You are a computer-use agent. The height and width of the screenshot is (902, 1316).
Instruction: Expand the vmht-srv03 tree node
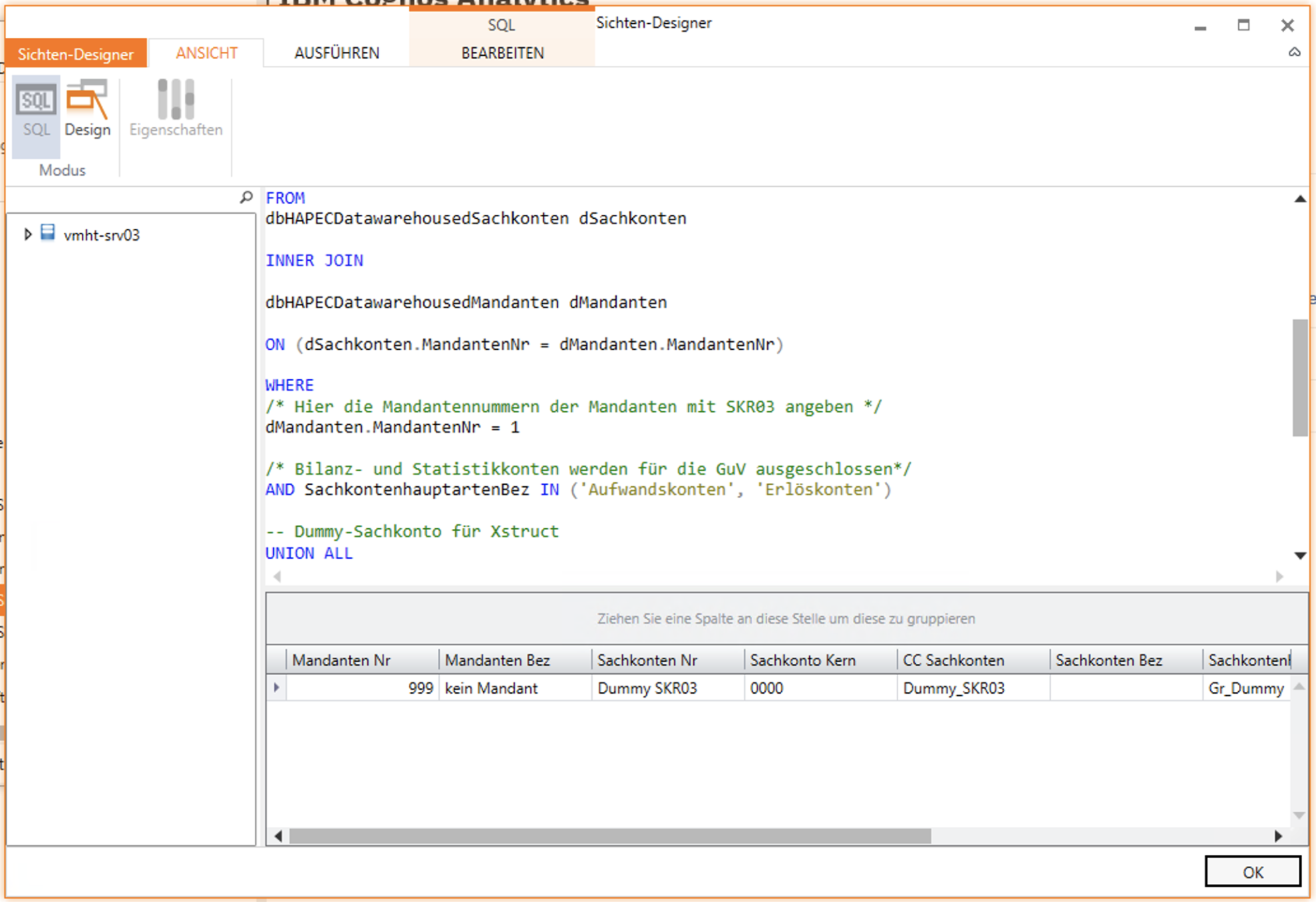pos(27,234)
